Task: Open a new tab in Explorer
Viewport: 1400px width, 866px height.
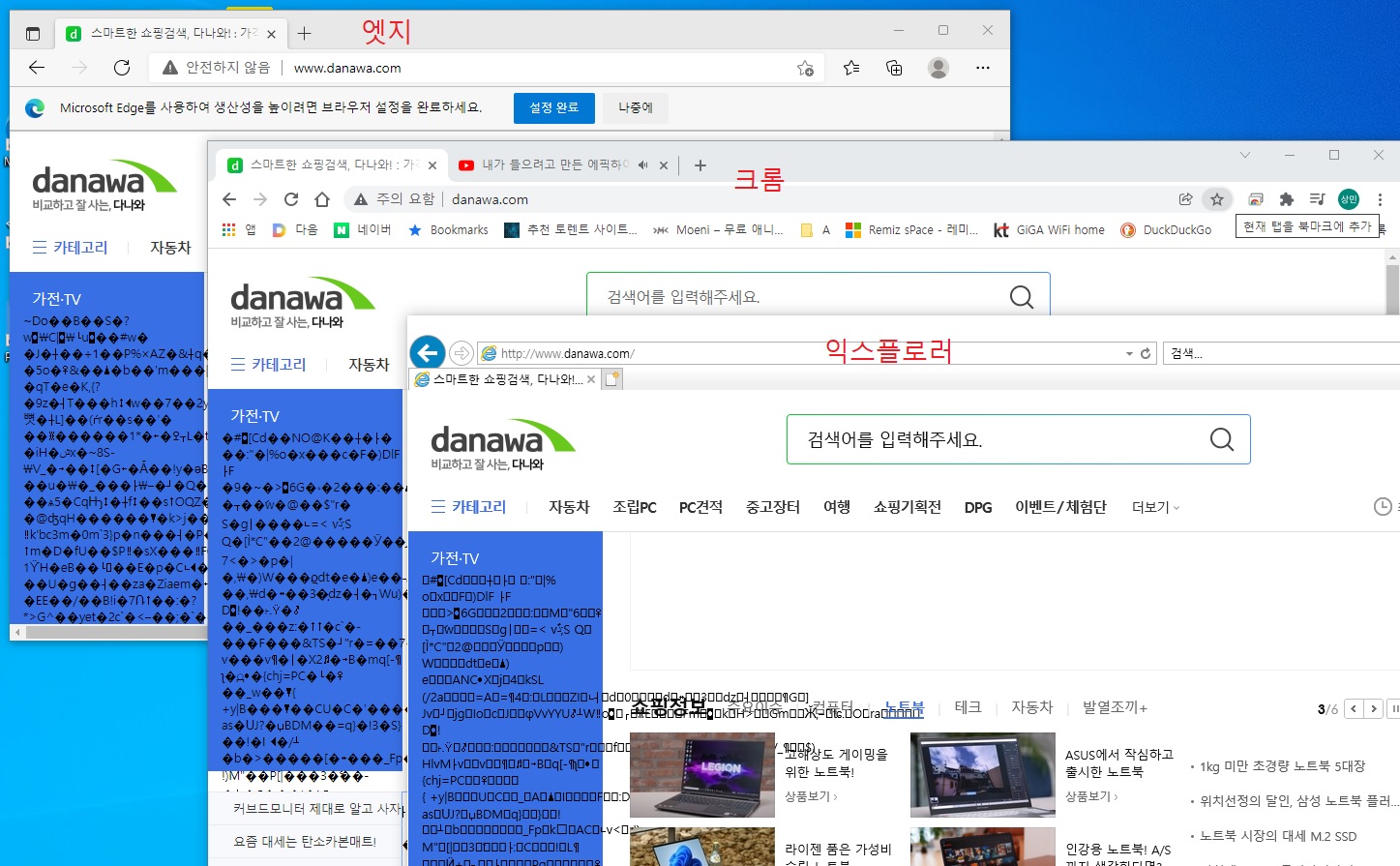Action: point(611,379)
